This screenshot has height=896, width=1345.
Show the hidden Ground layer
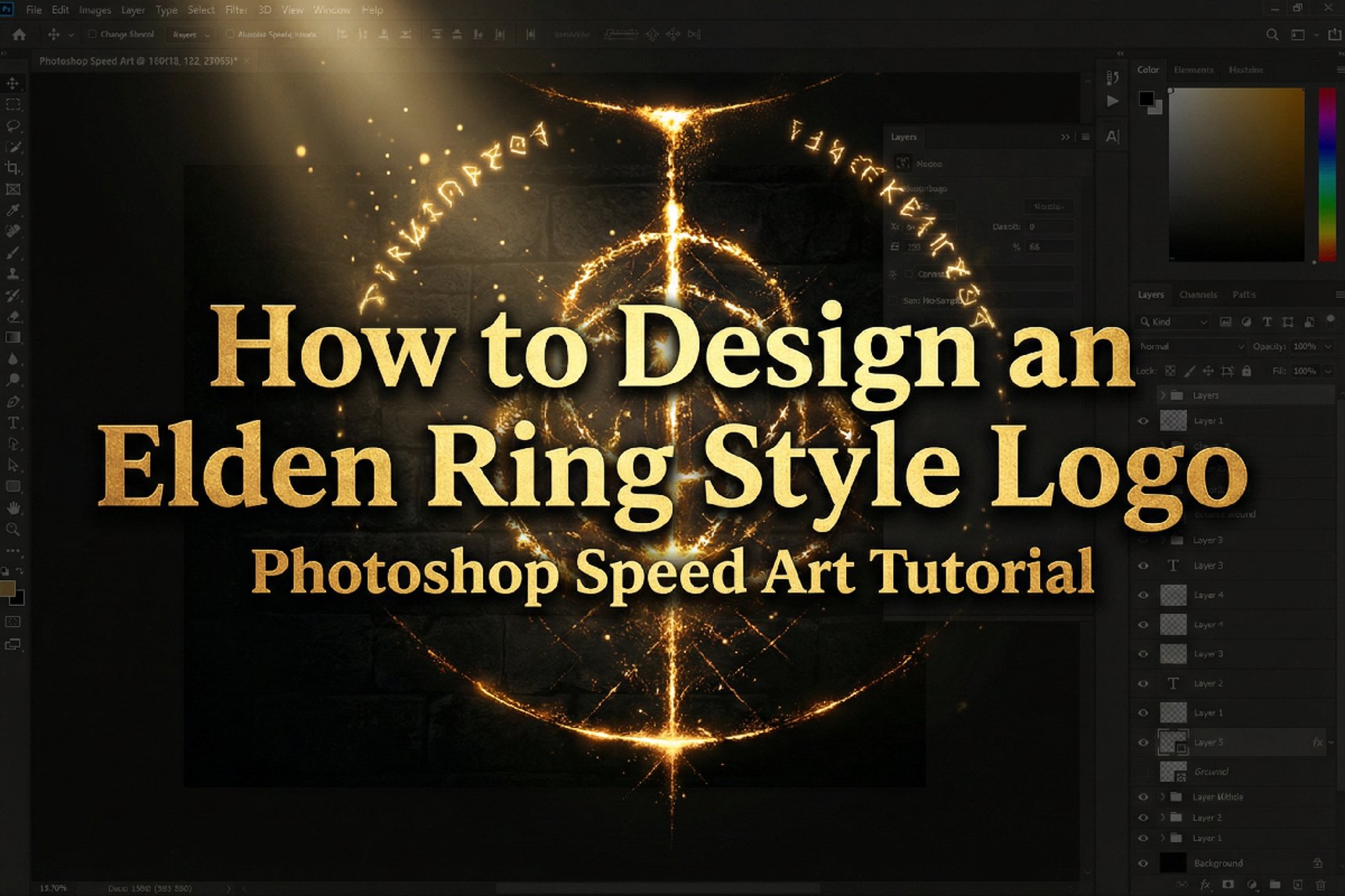1143,772
